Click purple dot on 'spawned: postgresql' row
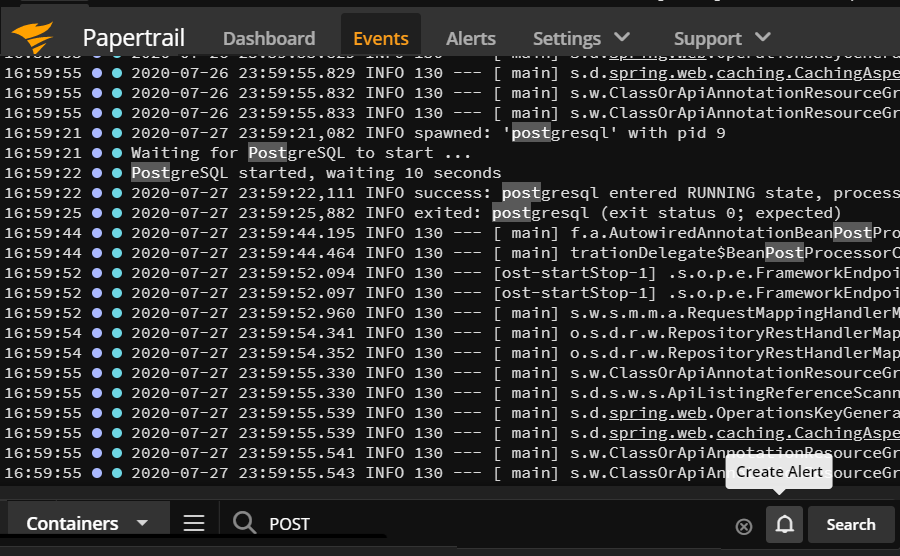The width and height of the screenshot is (900, 556). click(97, 133)
